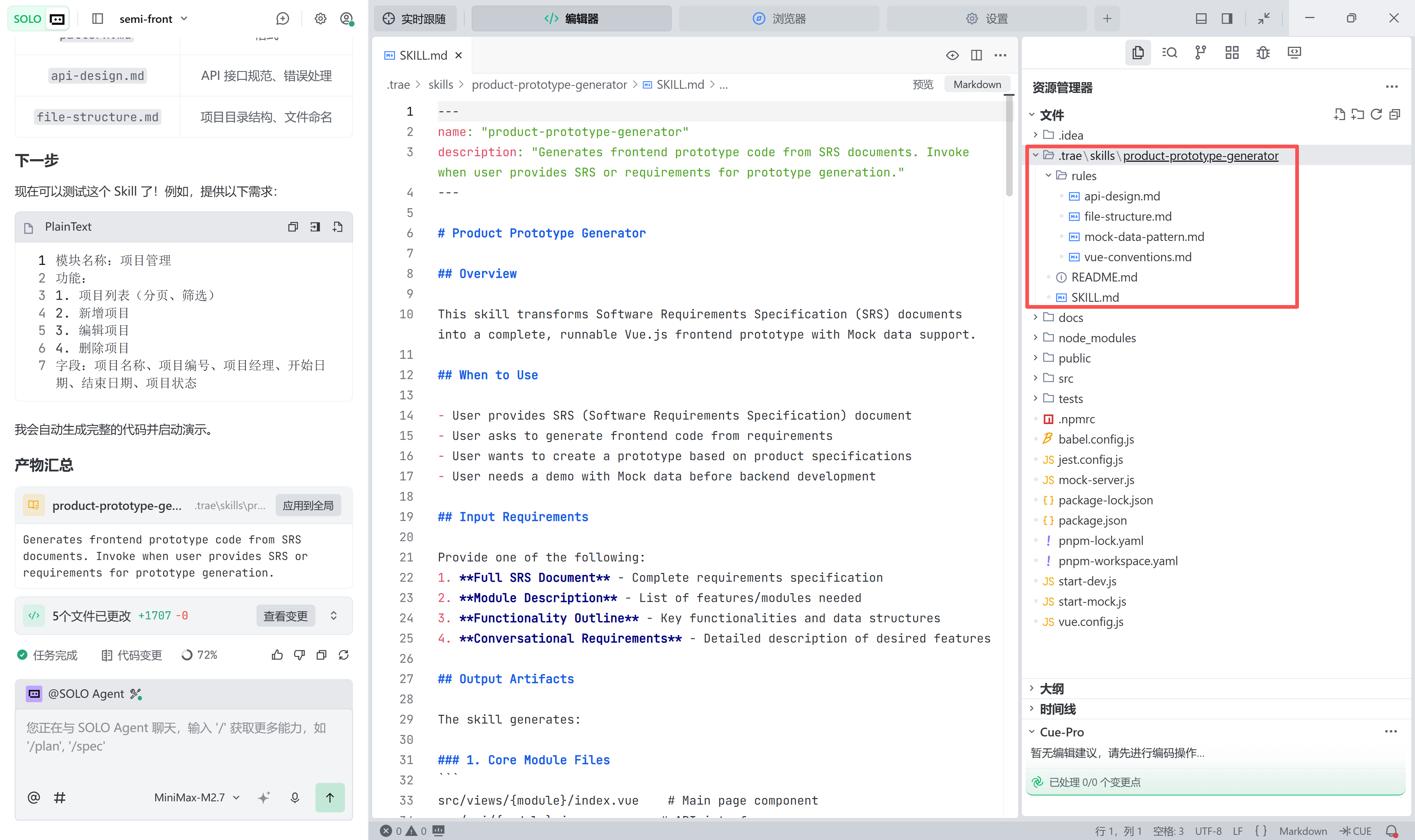Click the microphone voice input icon
The image size is (1415, 840).
(294, 797)
